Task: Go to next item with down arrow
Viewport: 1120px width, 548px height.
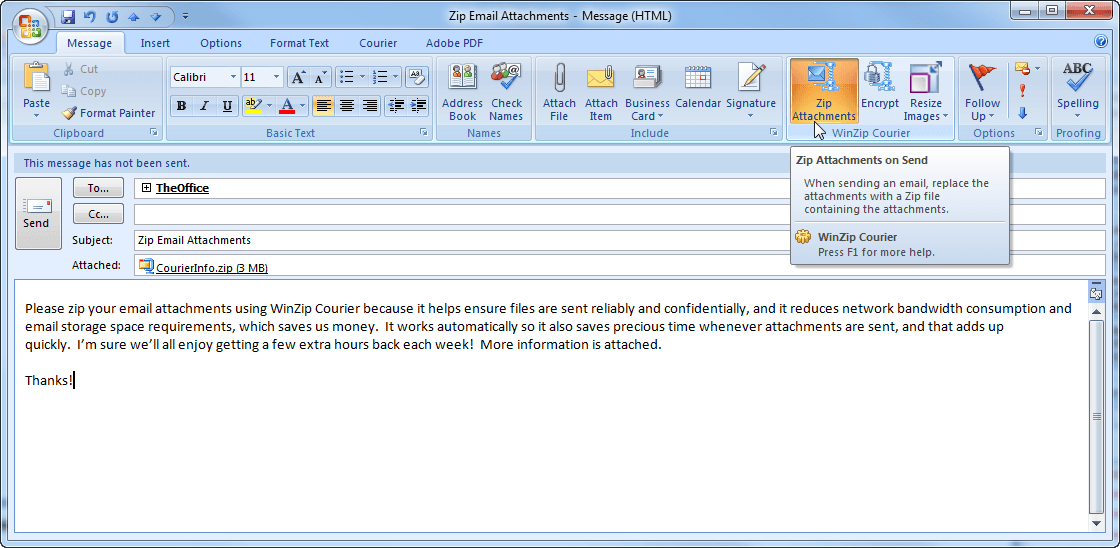Action: pos(156,15)
